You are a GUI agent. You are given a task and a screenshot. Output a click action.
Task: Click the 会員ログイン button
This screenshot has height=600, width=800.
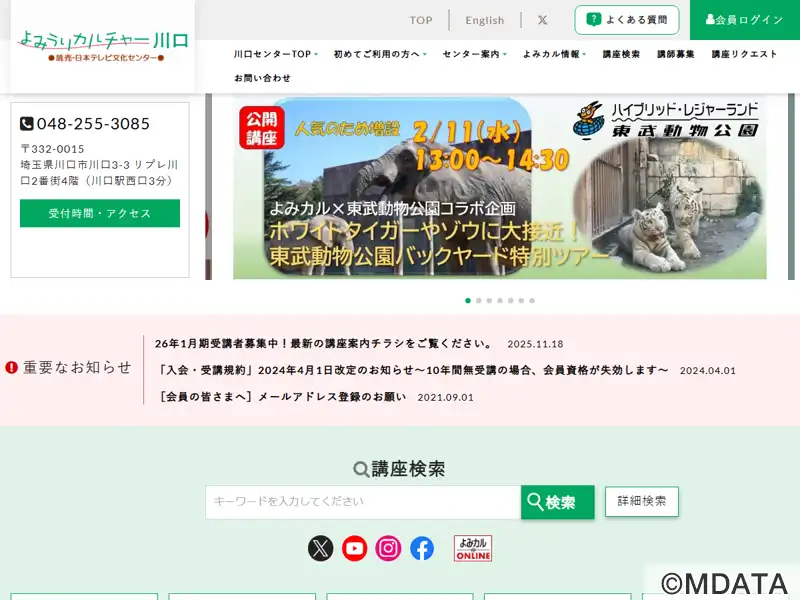click(x=745, y=20)
